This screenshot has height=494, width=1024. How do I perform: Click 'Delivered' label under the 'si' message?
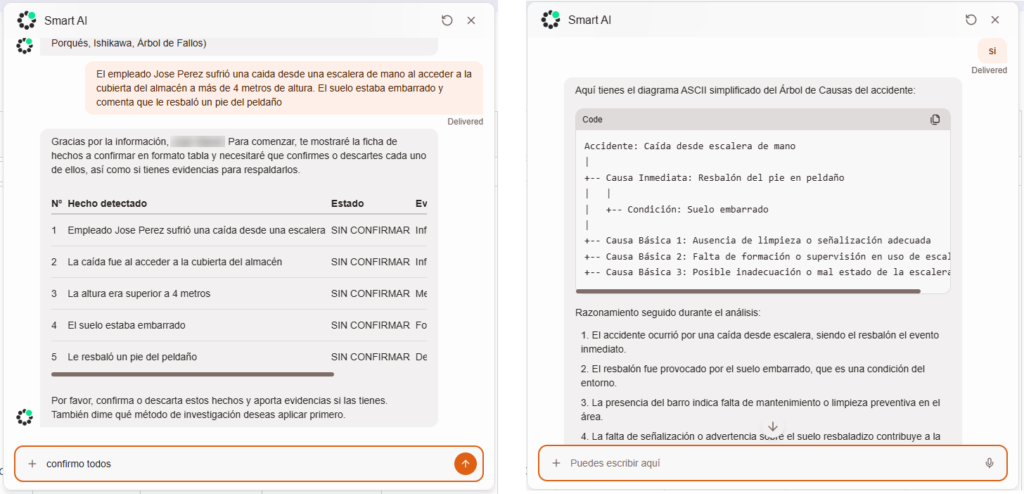[989, 71]
